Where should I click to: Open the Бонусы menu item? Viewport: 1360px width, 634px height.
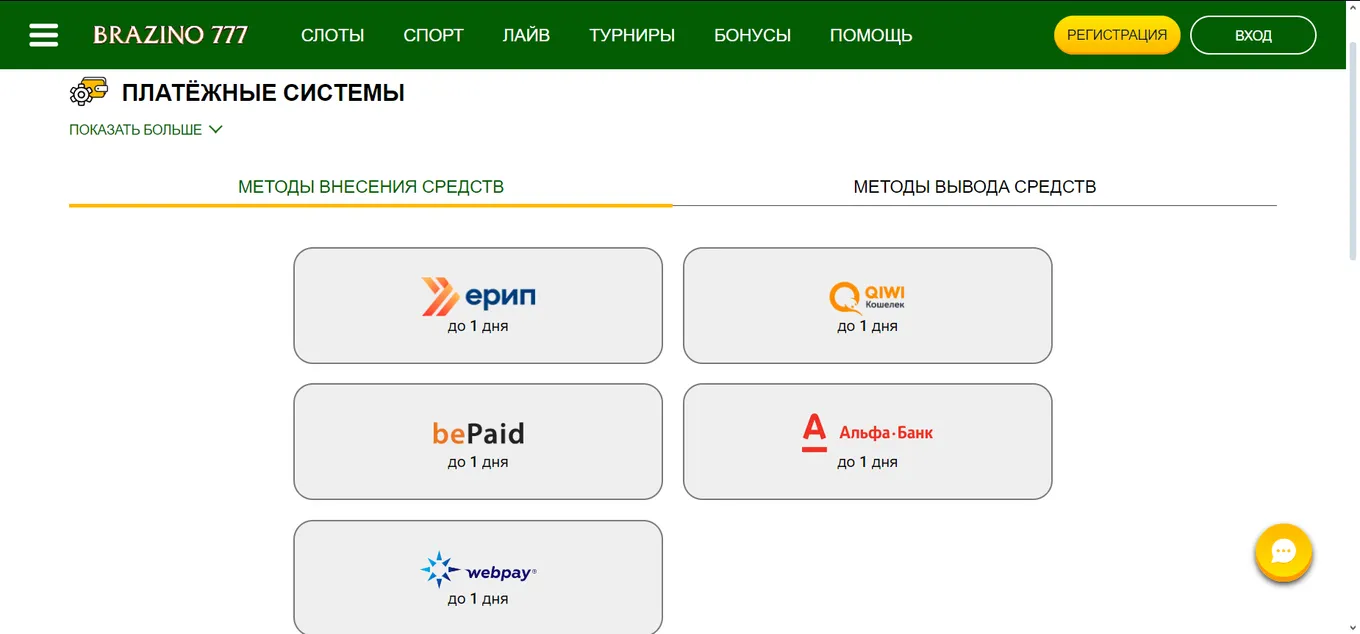752,35
